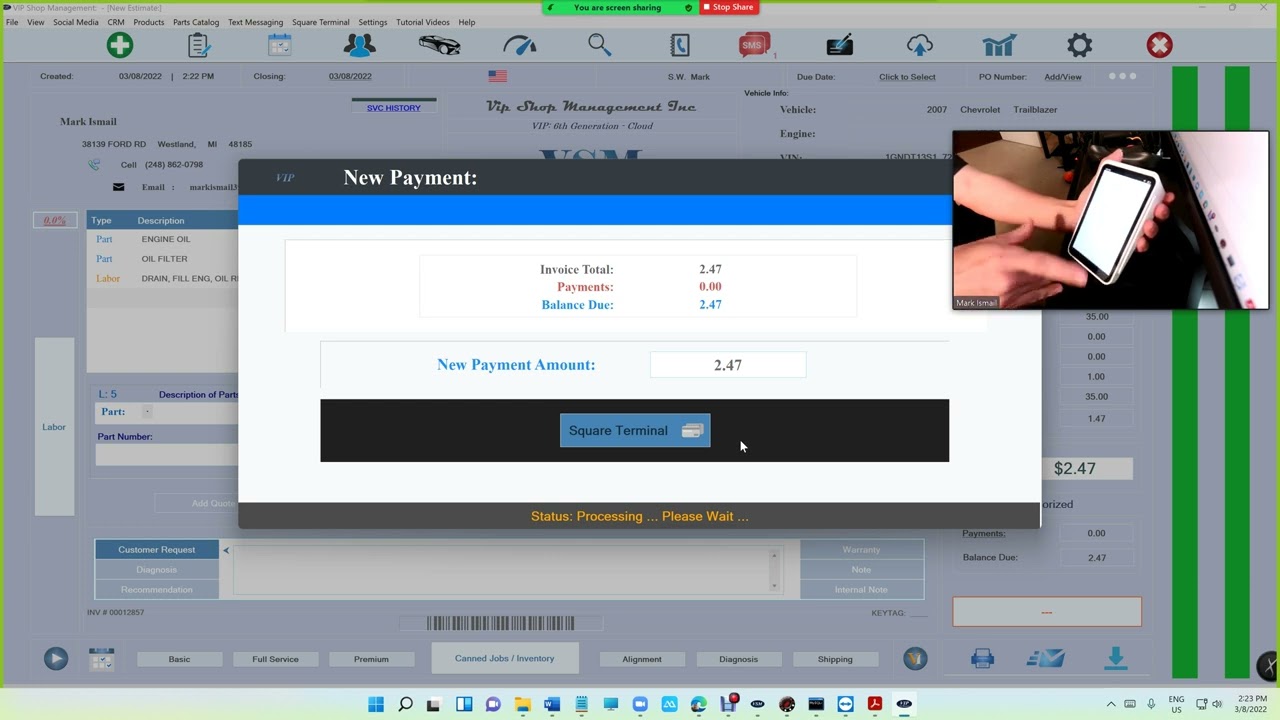Select the Customer Request tab

click(x=157, y=550)
